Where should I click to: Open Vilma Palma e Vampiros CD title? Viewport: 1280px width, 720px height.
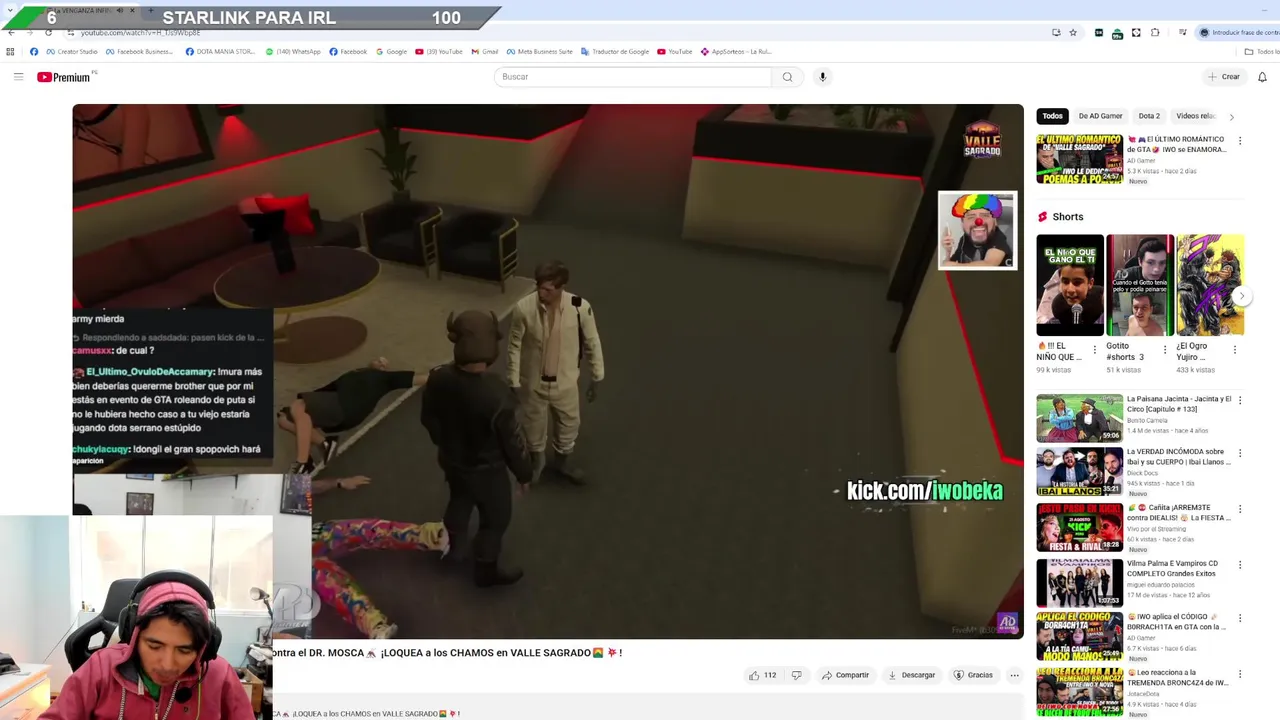pos(1173,569)
